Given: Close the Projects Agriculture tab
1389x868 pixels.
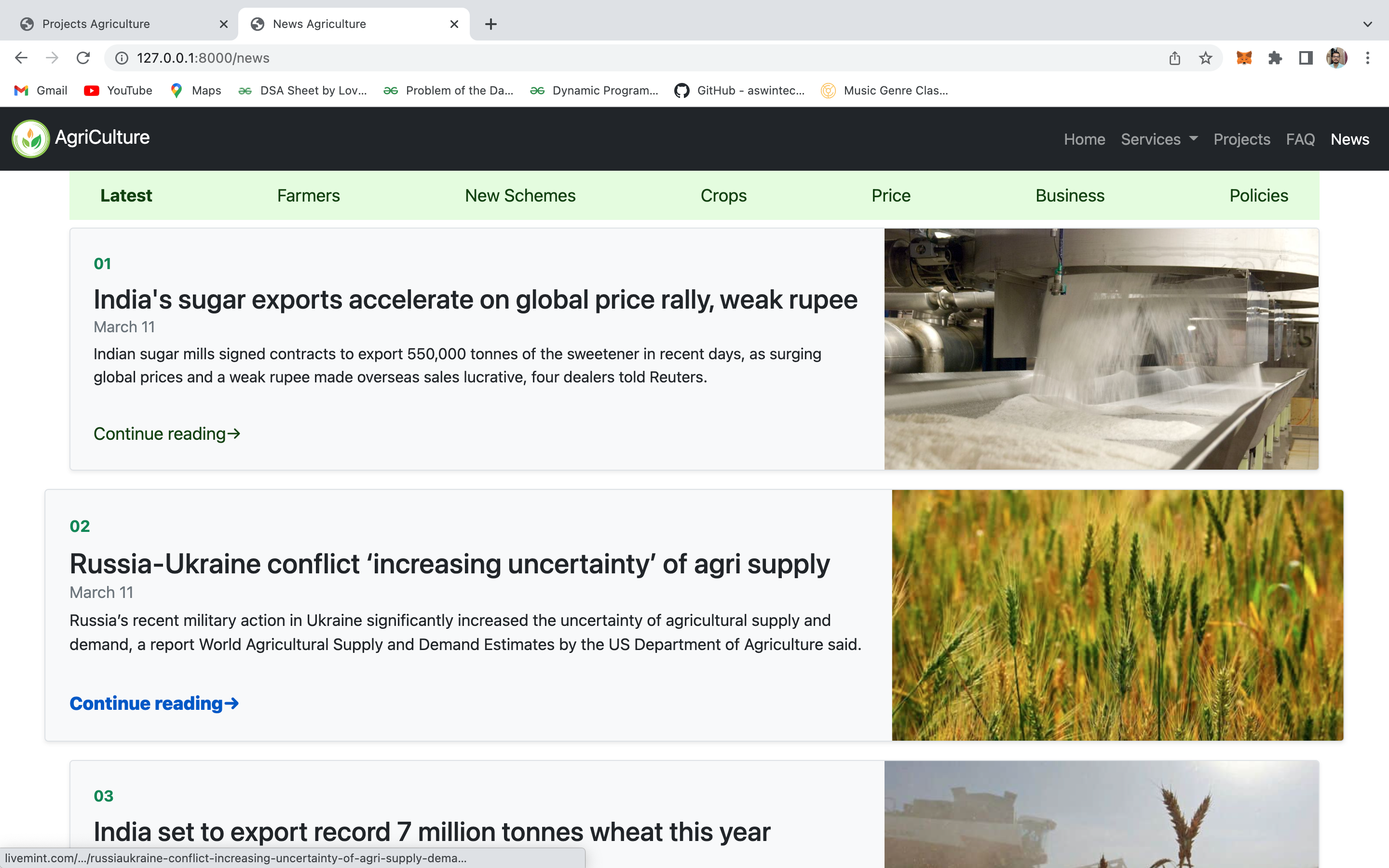Looking at the screenshot, I should [224, 24].
